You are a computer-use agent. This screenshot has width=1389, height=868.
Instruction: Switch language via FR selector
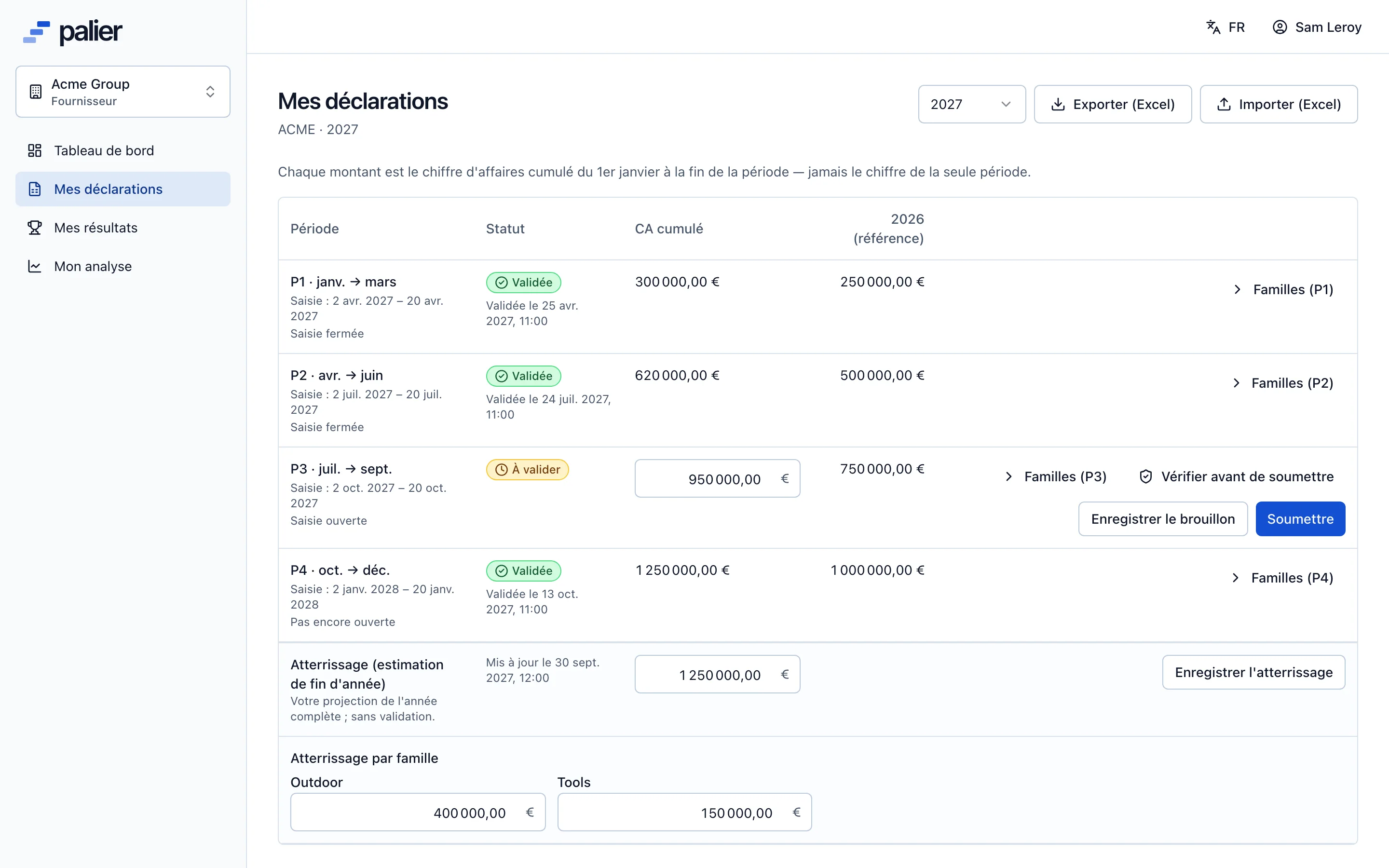1226,27
